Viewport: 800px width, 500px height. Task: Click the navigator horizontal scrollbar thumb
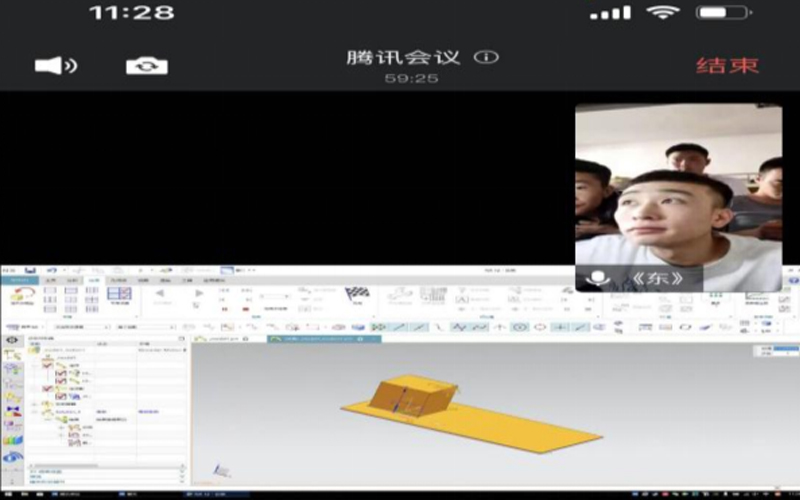(x=64, y=466)
